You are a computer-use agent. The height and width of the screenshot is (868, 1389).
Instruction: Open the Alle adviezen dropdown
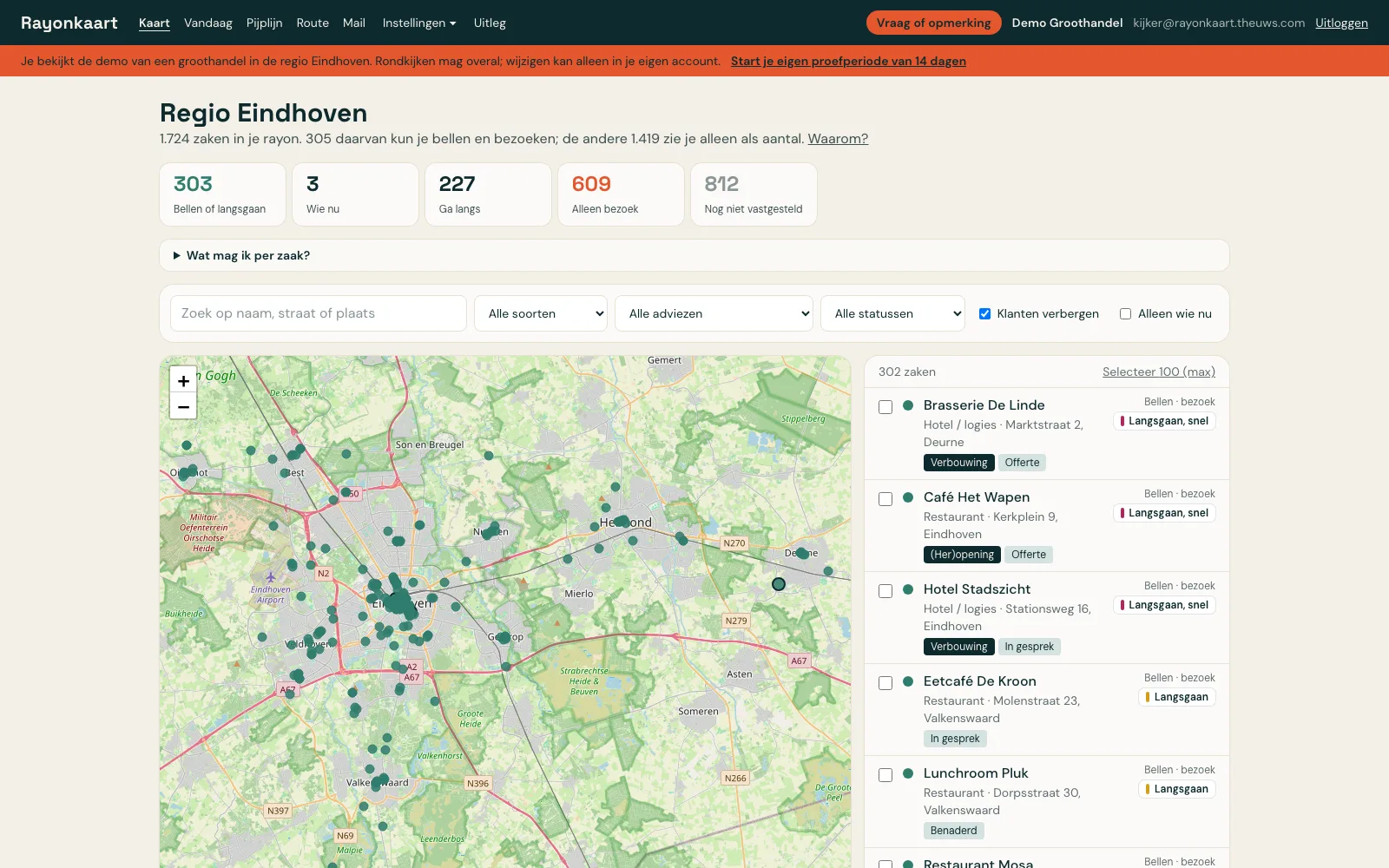[714, 313]
